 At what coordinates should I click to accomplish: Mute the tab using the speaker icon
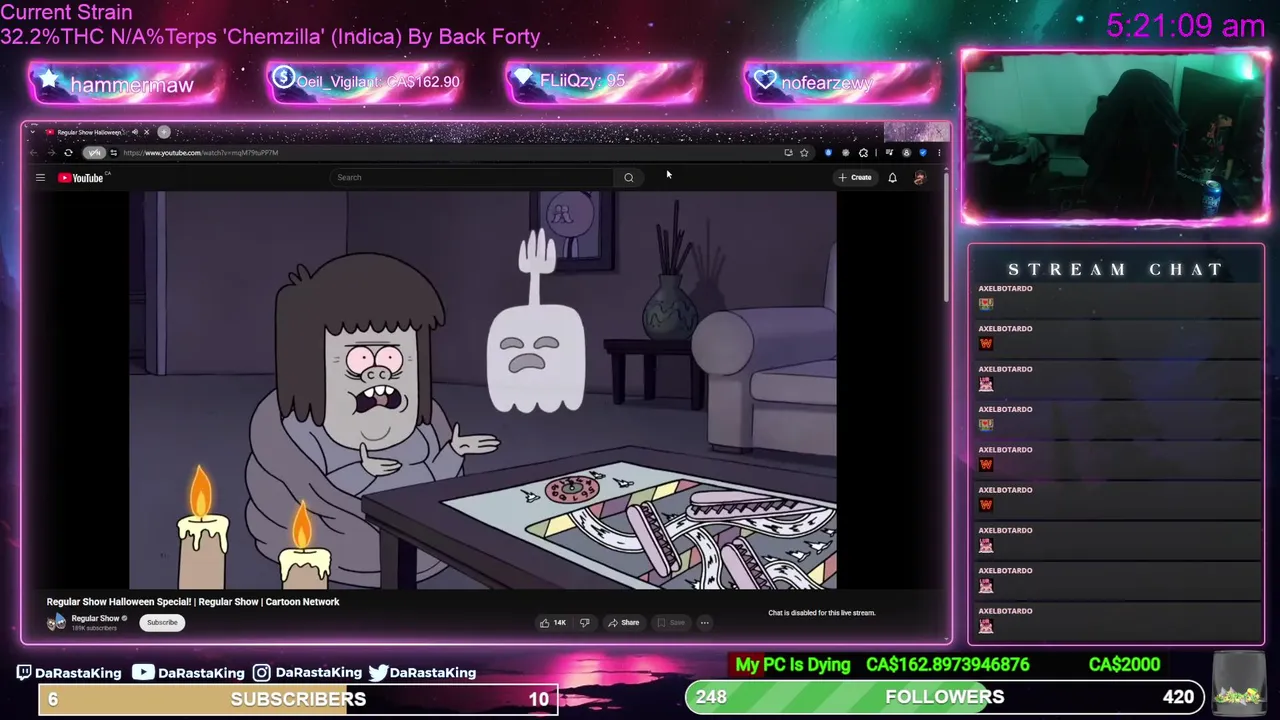point(136,132)
